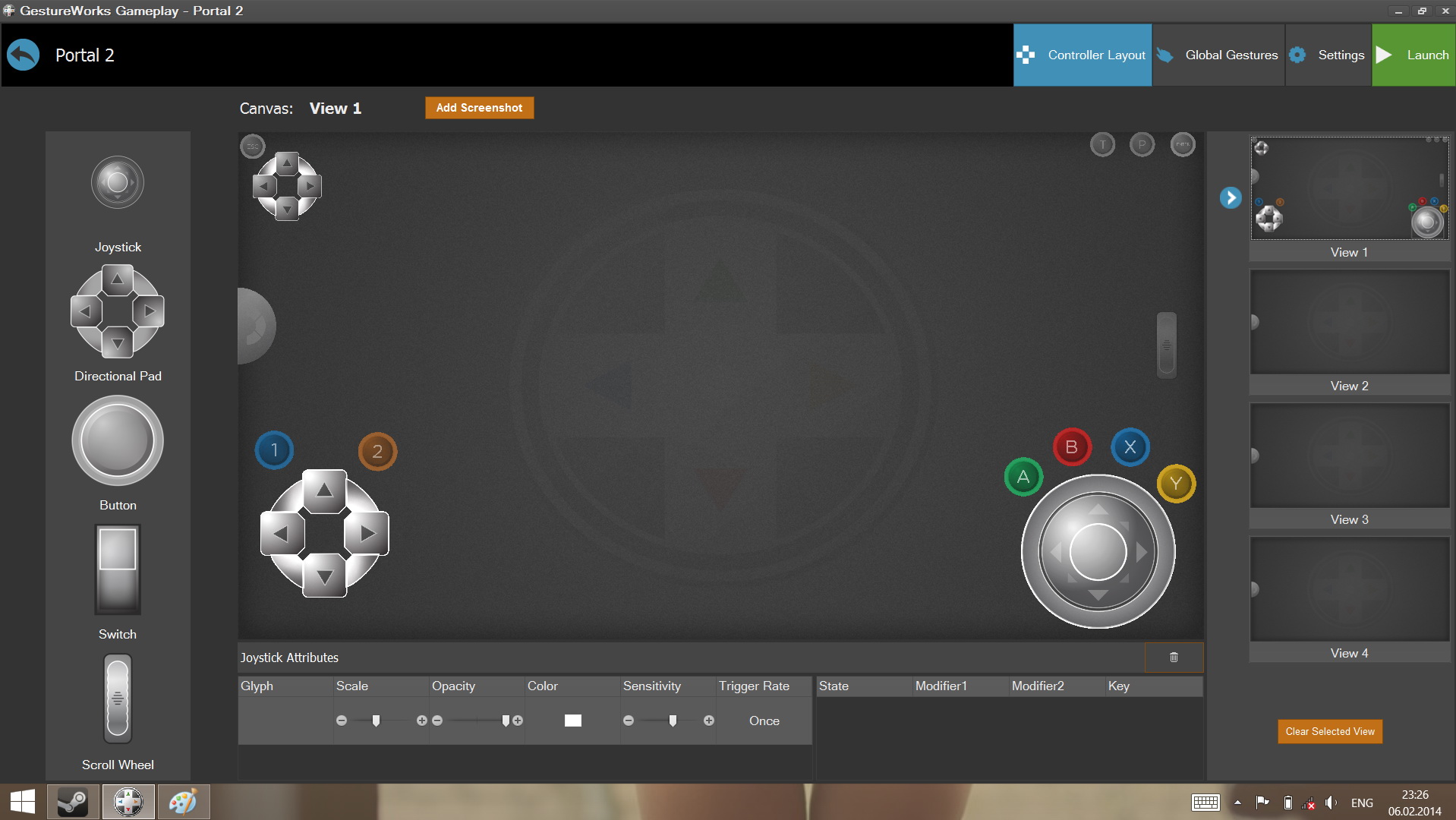The height and width of the screenshot is (820, 1456).
Task: Open the Paint taskbar icon
Action: [183, 802]
